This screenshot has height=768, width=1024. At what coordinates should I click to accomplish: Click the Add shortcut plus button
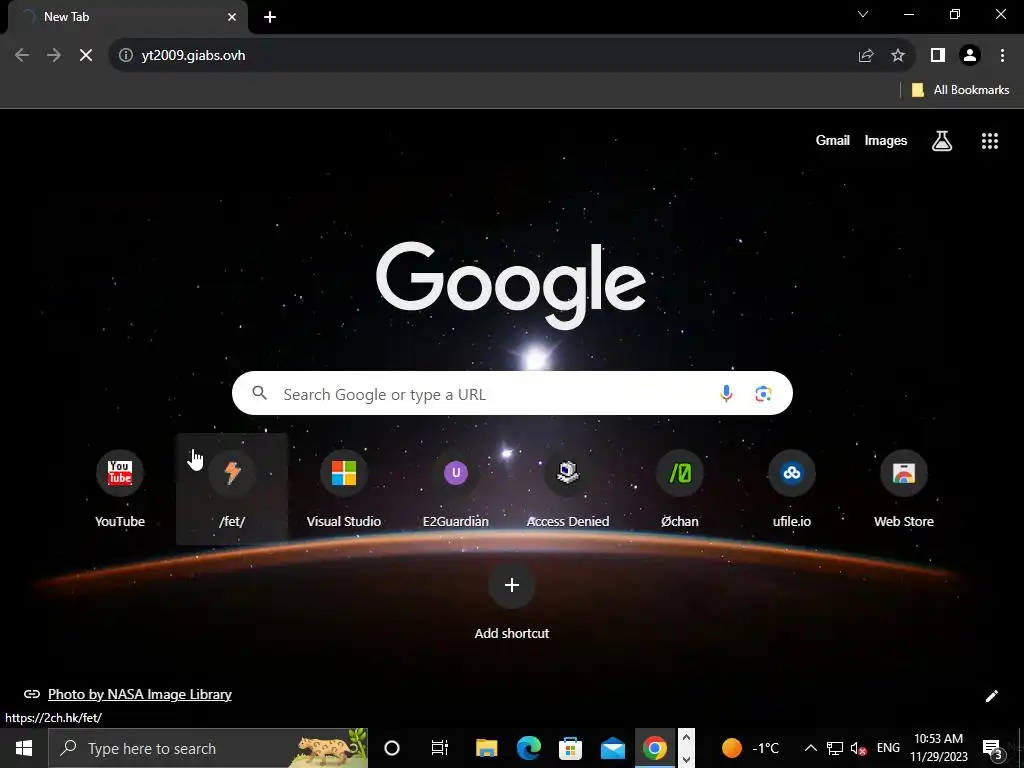(x=512, y=585)
